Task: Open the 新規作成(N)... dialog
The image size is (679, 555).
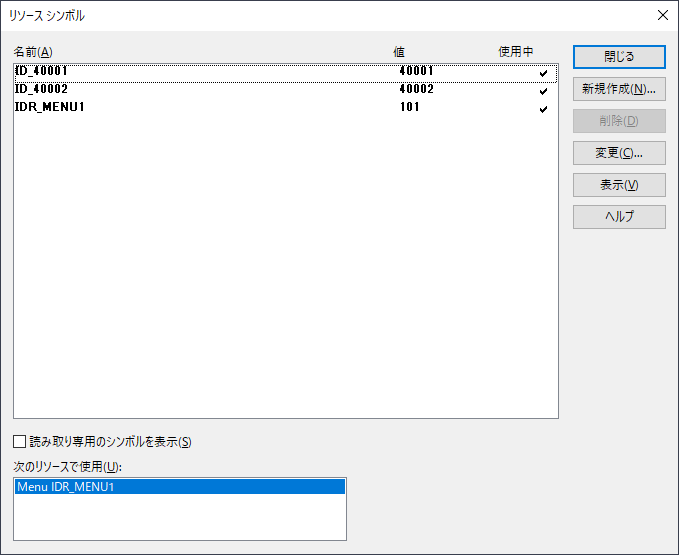Action: (618, 89)
